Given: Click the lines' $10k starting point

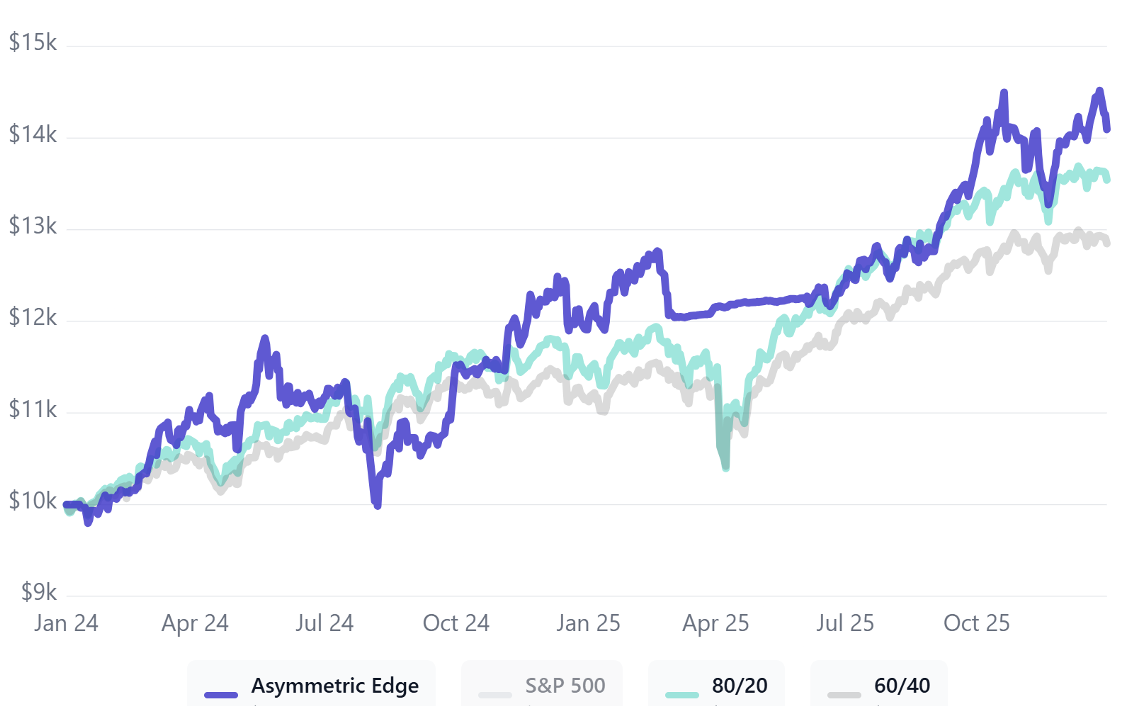Looking at the screenshot, I should coord(67,505).
